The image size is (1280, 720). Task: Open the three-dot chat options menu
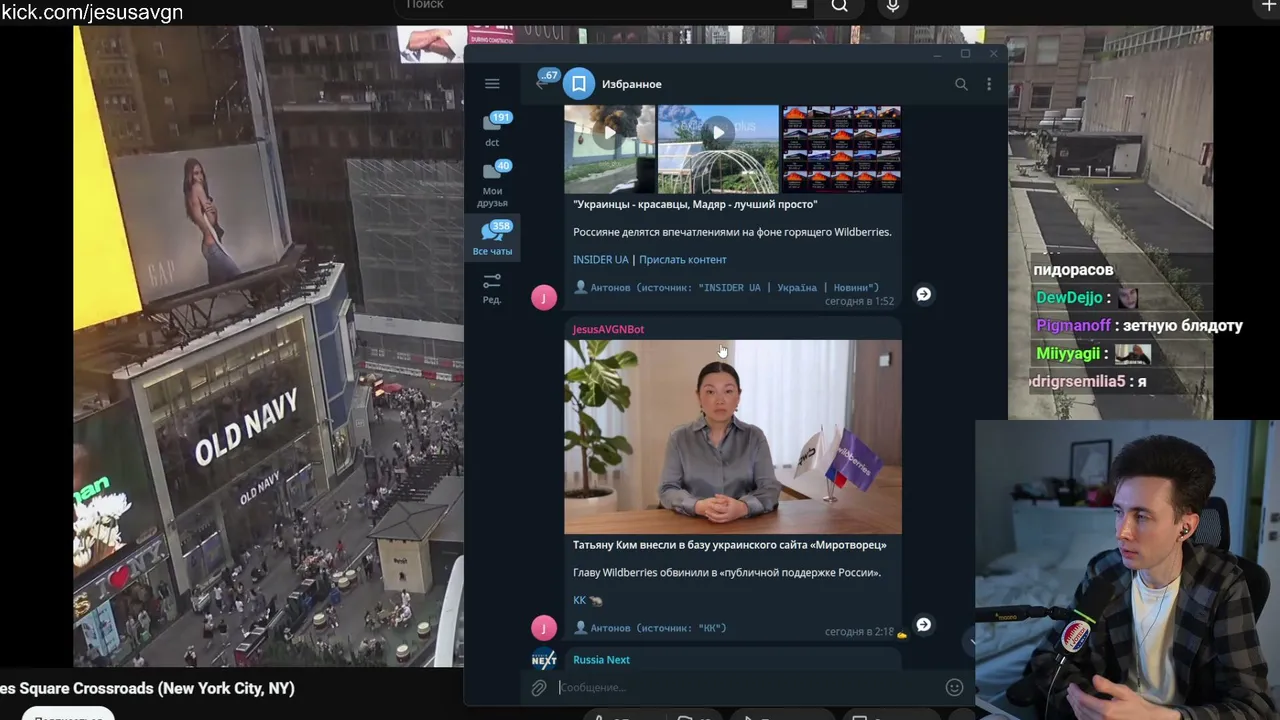tap(989, 84)
